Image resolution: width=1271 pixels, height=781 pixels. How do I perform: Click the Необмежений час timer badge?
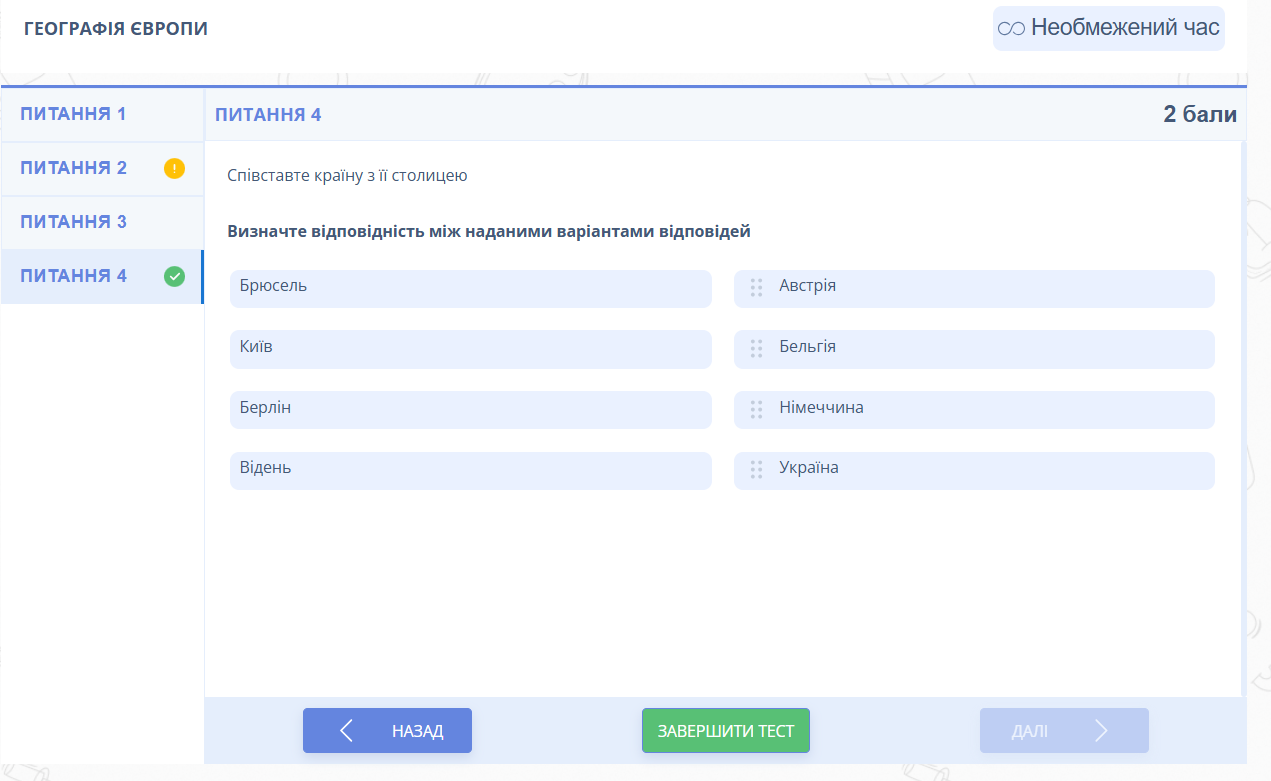[x=1108, y=28]
